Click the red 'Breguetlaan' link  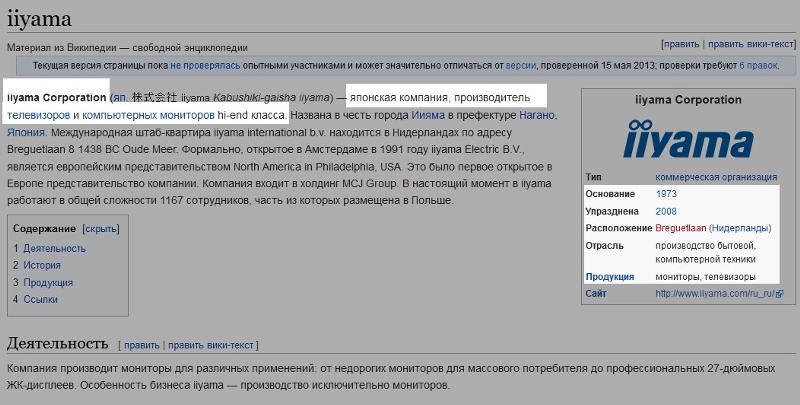click(x=681, y=228)
